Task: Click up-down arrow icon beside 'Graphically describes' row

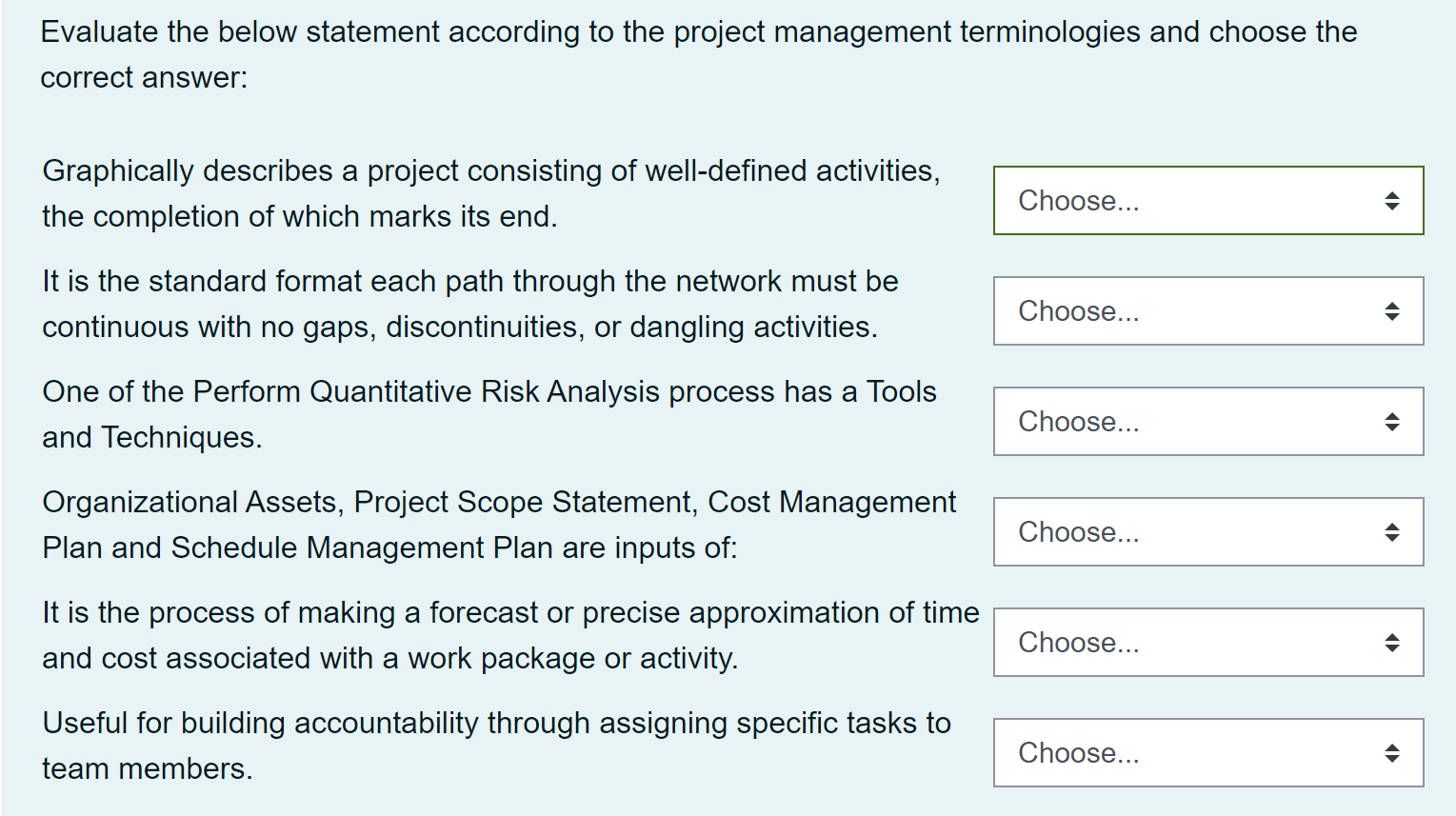Action: pyautogui.click(x=1391, y=201)
